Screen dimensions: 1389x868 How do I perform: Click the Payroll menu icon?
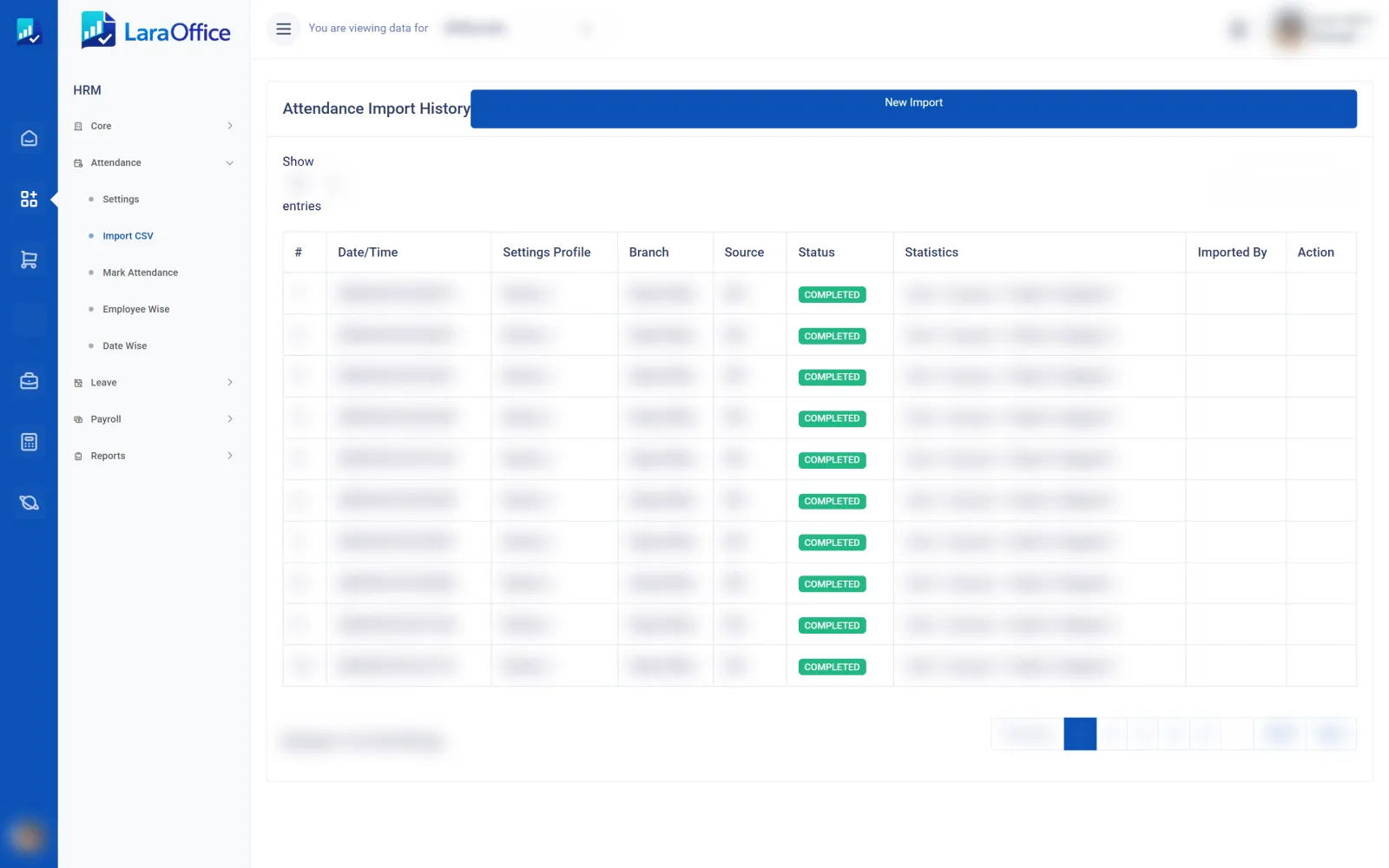coord(78,419)
